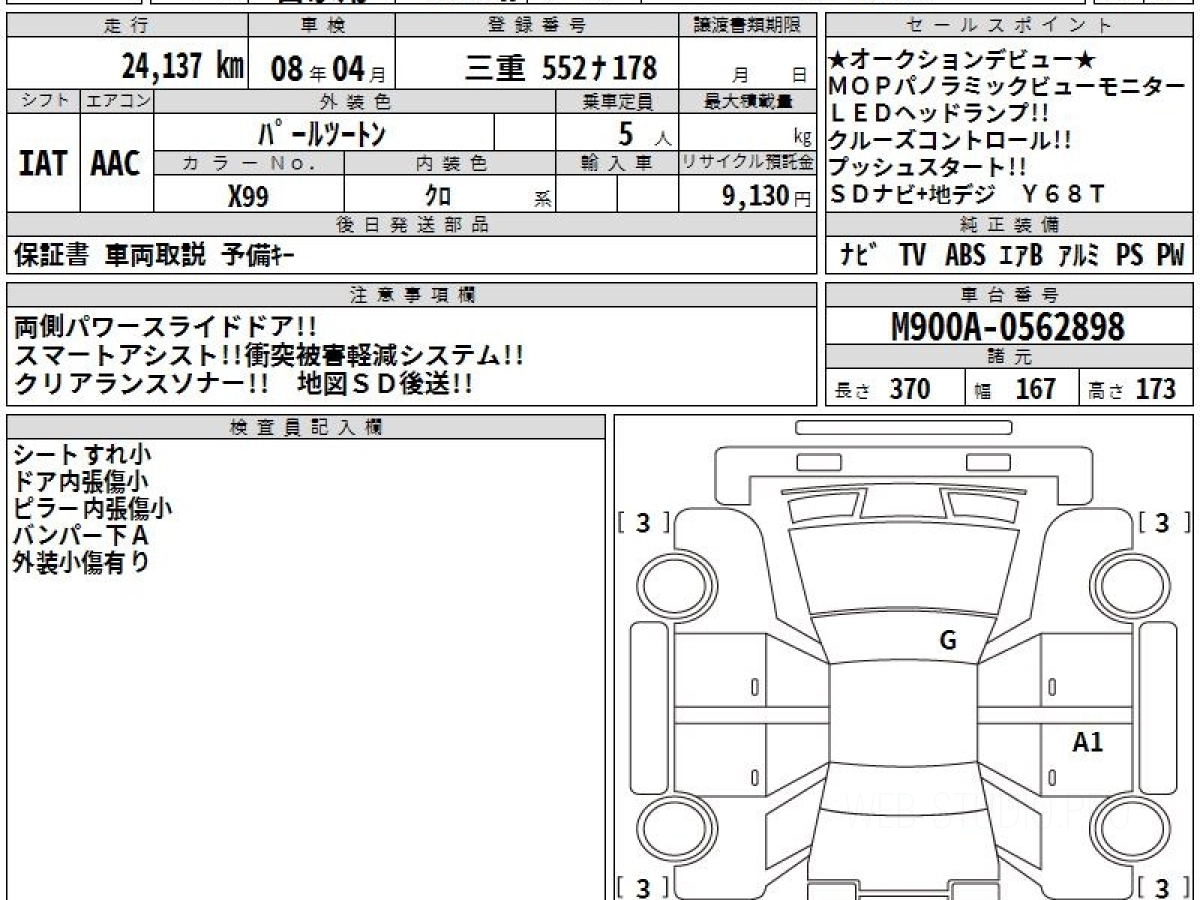Click the AAC air conditioner value
1200x900 pixels.
point(116,164)
